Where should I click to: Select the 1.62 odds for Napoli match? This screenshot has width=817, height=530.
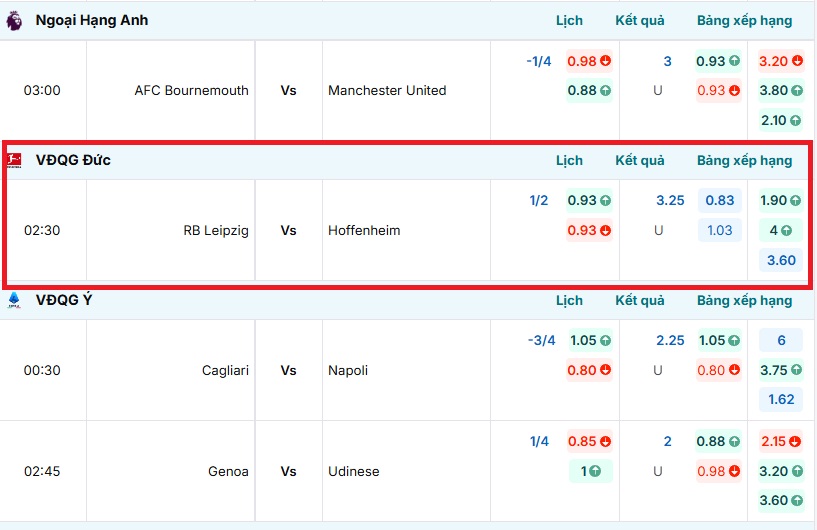pos(781,400)
